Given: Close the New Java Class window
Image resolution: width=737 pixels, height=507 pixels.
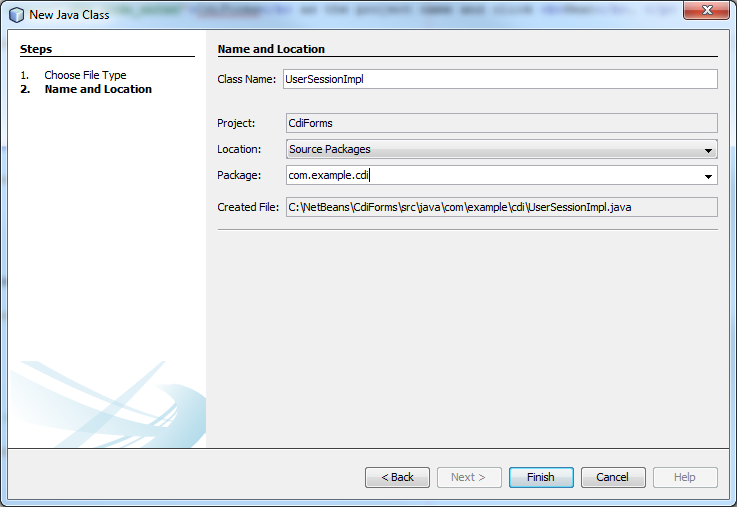Looking at the screenshot, I should click(x=706, y=10).
